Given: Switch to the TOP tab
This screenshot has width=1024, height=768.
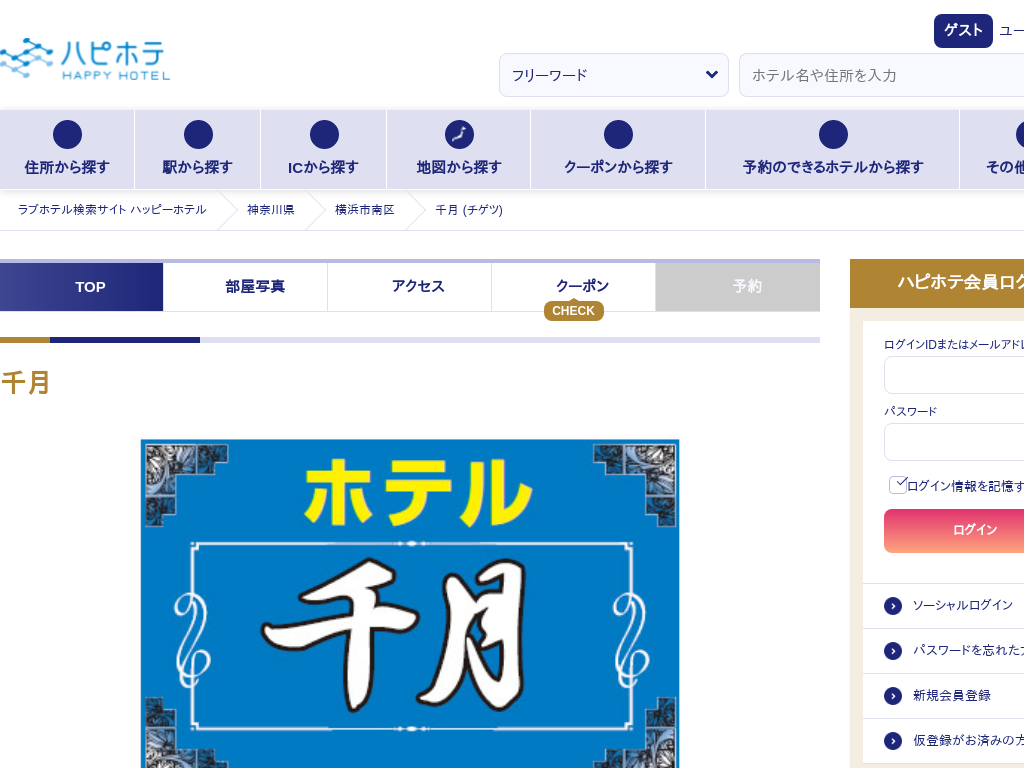Looking at the screenshot, I should 82,287.
